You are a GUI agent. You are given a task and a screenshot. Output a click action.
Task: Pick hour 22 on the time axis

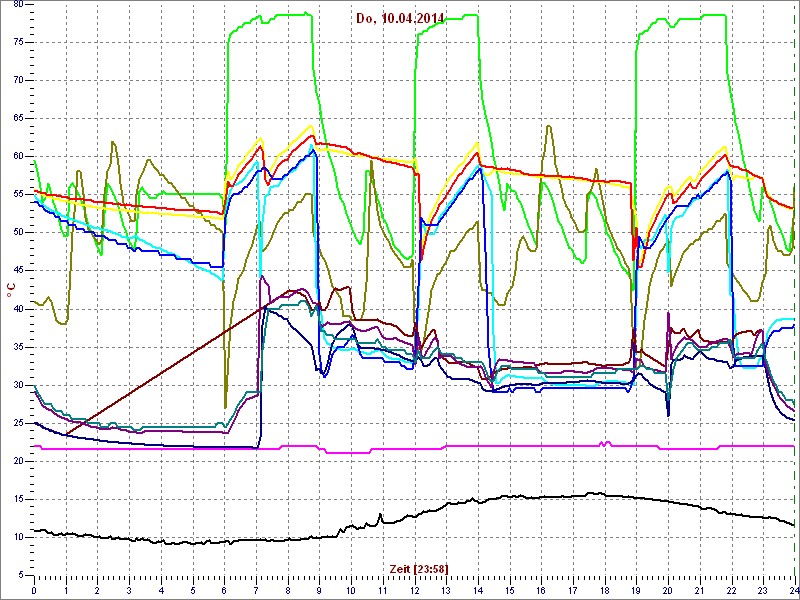tap(732, 591)
